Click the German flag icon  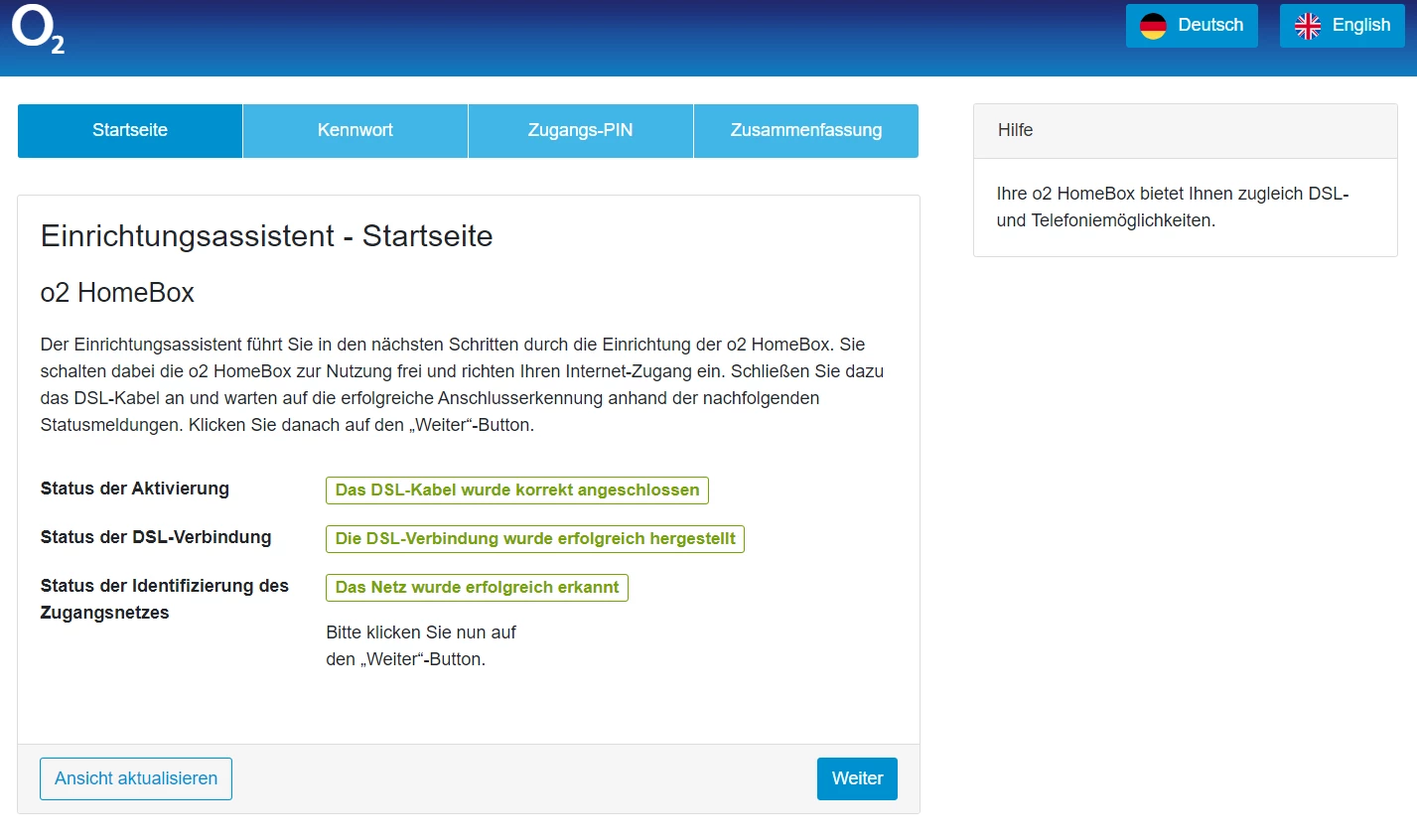[x=1153, y=26]
